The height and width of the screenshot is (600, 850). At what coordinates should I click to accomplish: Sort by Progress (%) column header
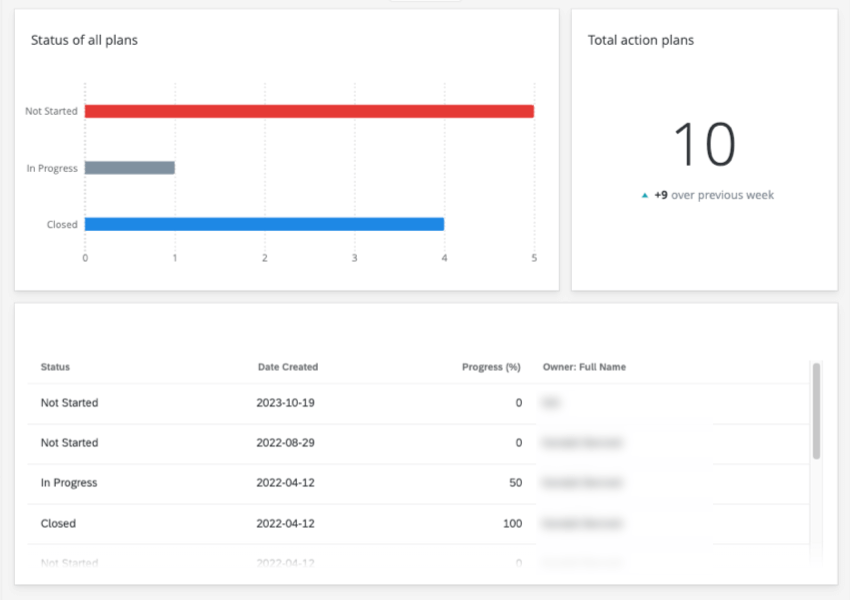pos(491,367)
